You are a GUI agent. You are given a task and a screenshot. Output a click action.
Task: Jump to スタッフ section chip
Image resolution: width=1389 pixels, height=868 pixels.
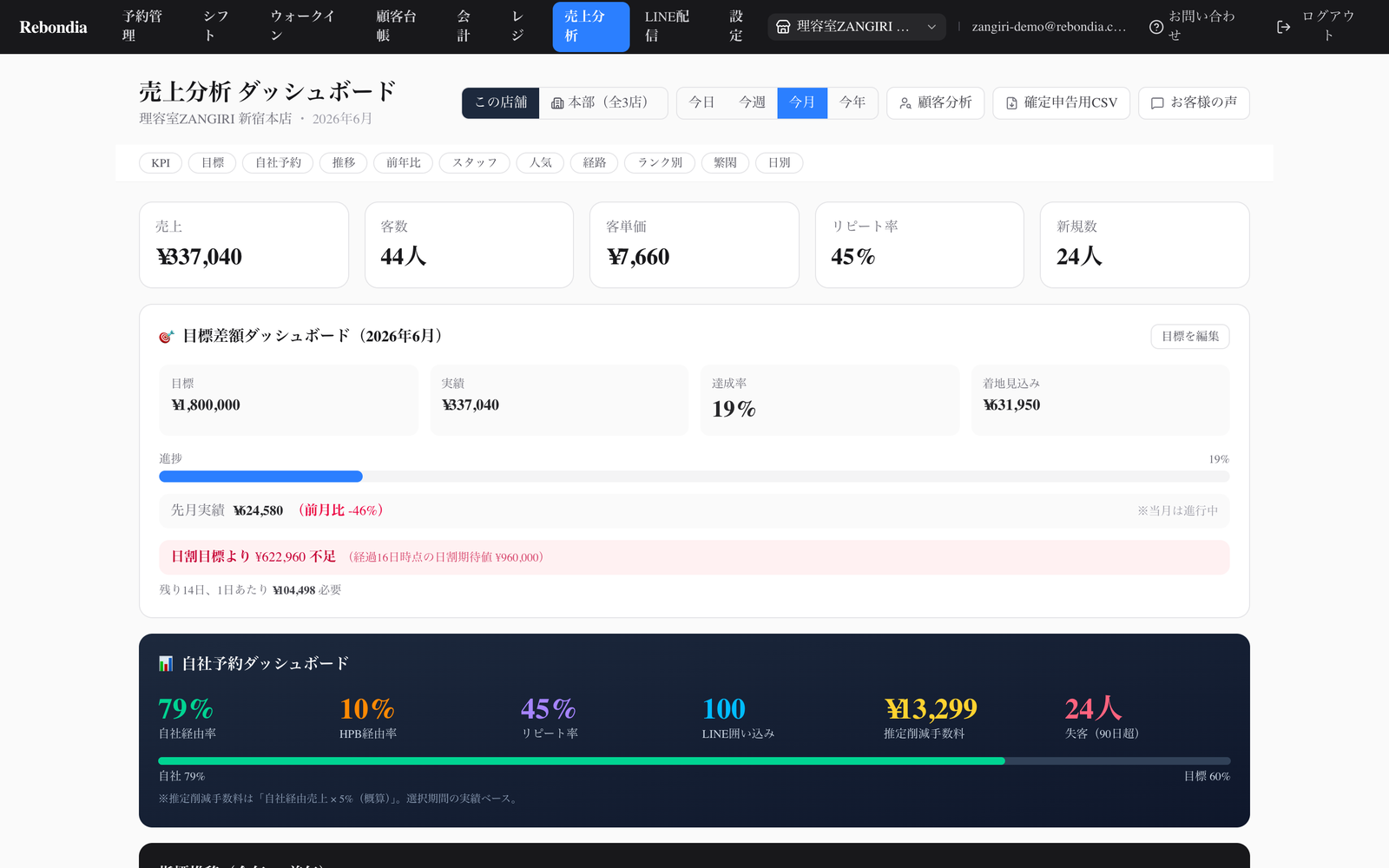(x=475, y=162)
